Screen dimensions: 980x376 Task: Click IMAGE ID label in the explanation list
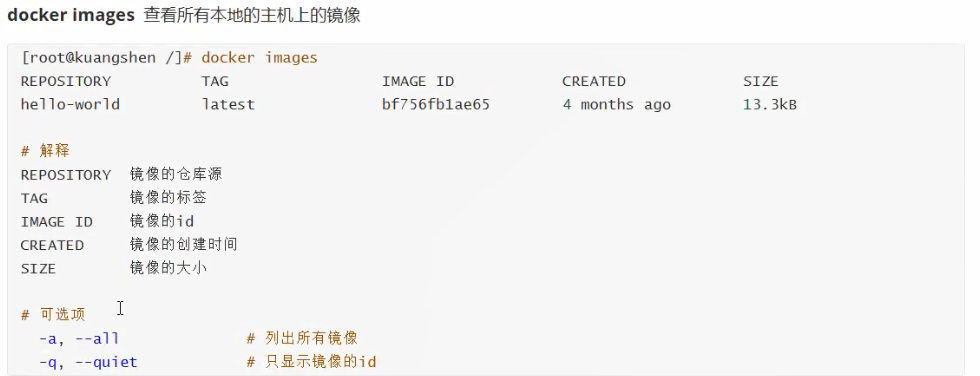coord(56,222)
